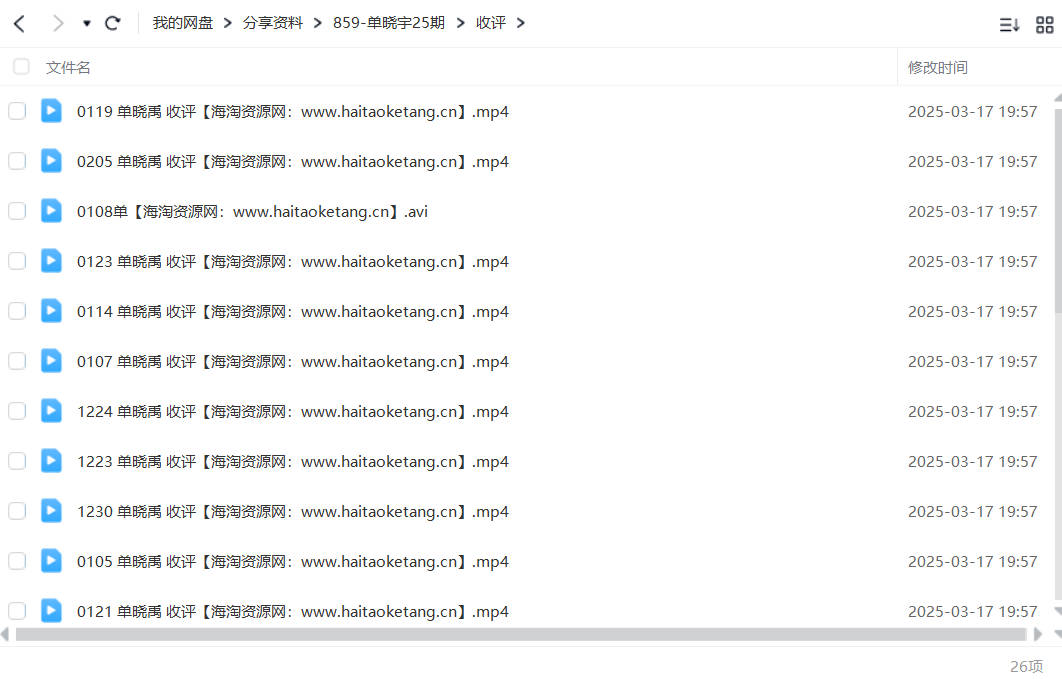Expand chevron after 我的网盘 breadcrumb
The image size is (1062, 679).
point(228,23)
